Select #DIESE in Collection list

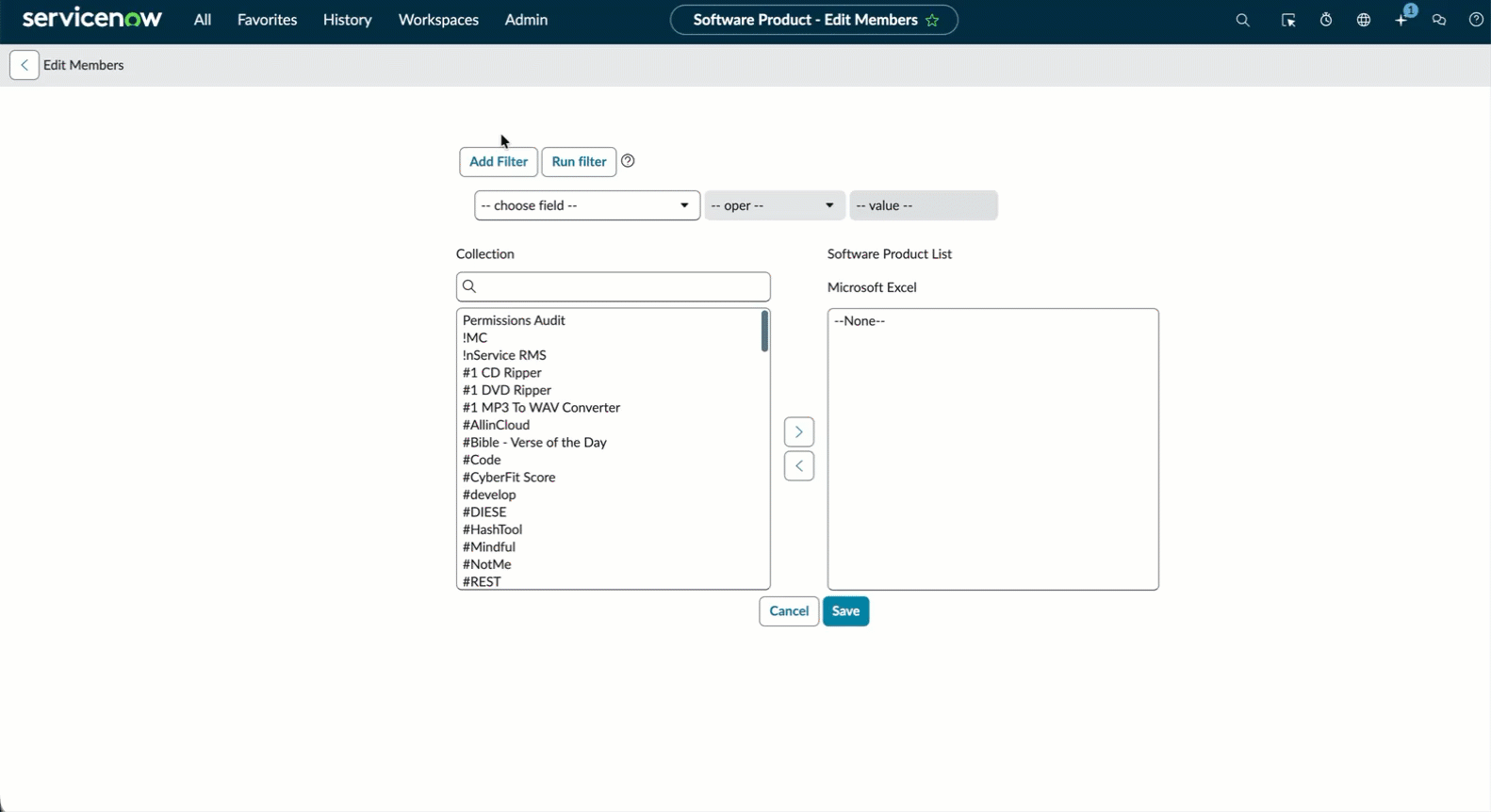484,512
